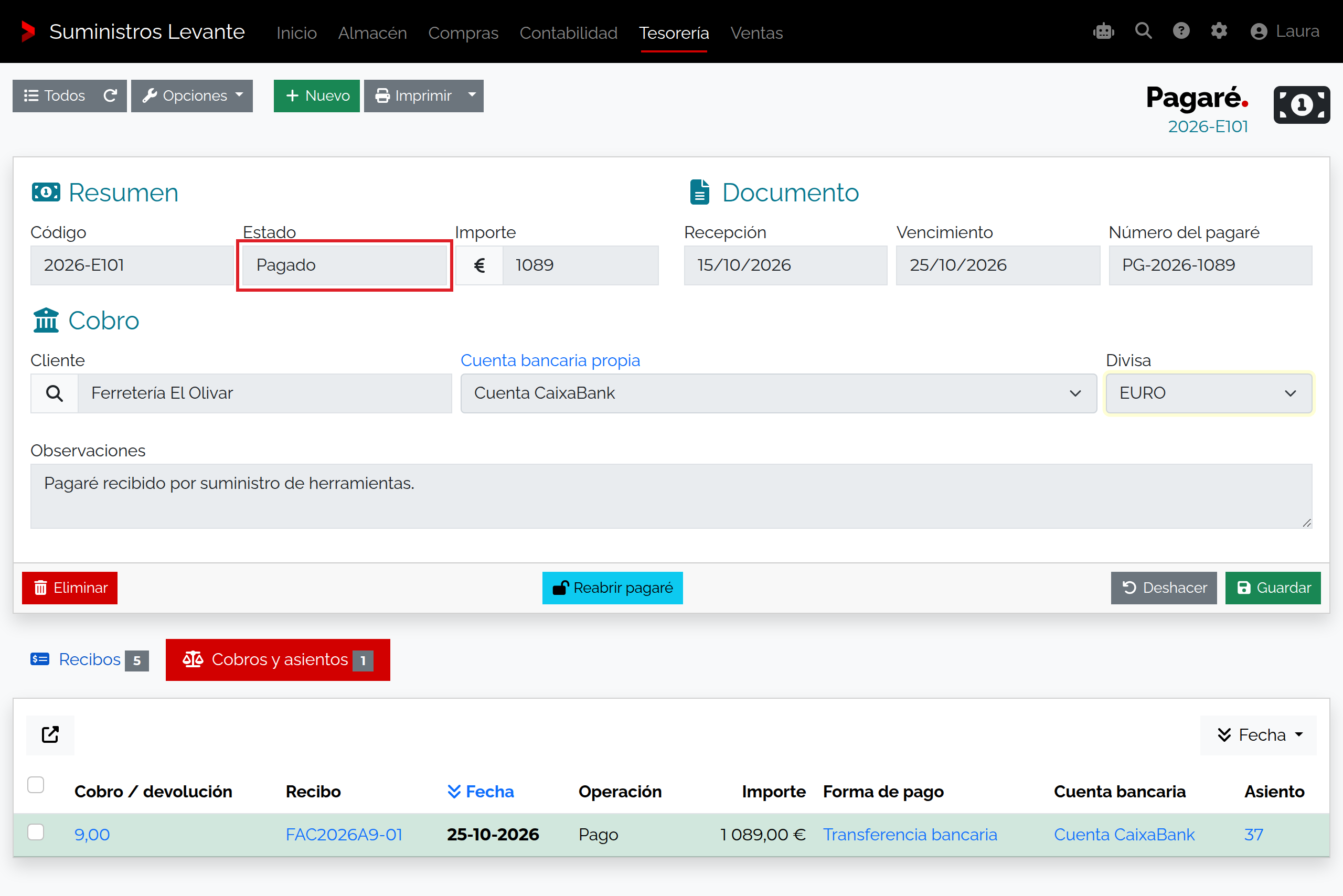
Task: Toggle the select-all checkbox in table header
Action: click(36, 785)
